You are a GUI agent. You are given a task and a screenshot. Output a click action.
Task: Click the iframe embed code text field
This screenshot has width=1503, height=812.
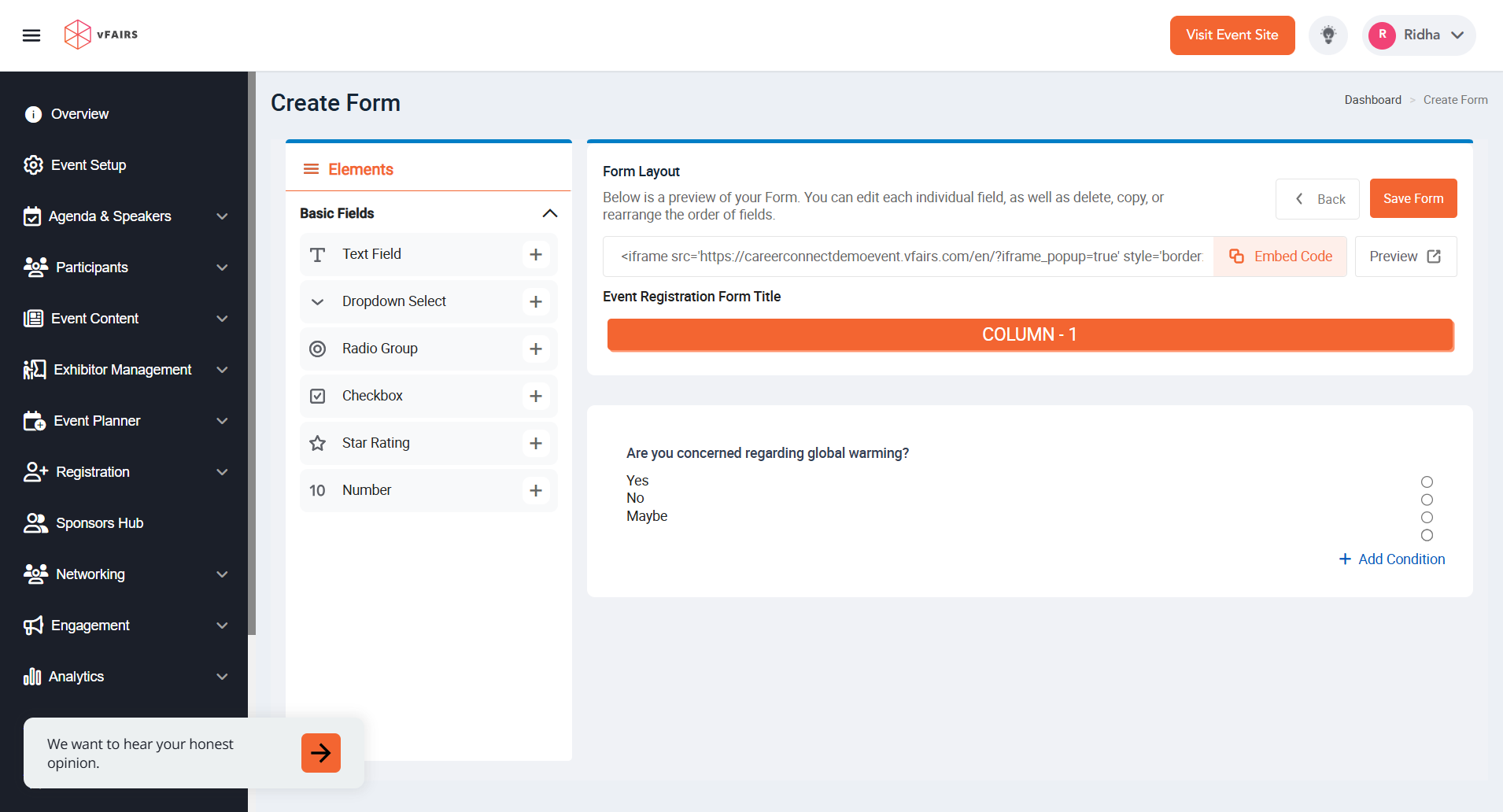tap(910, 257)
